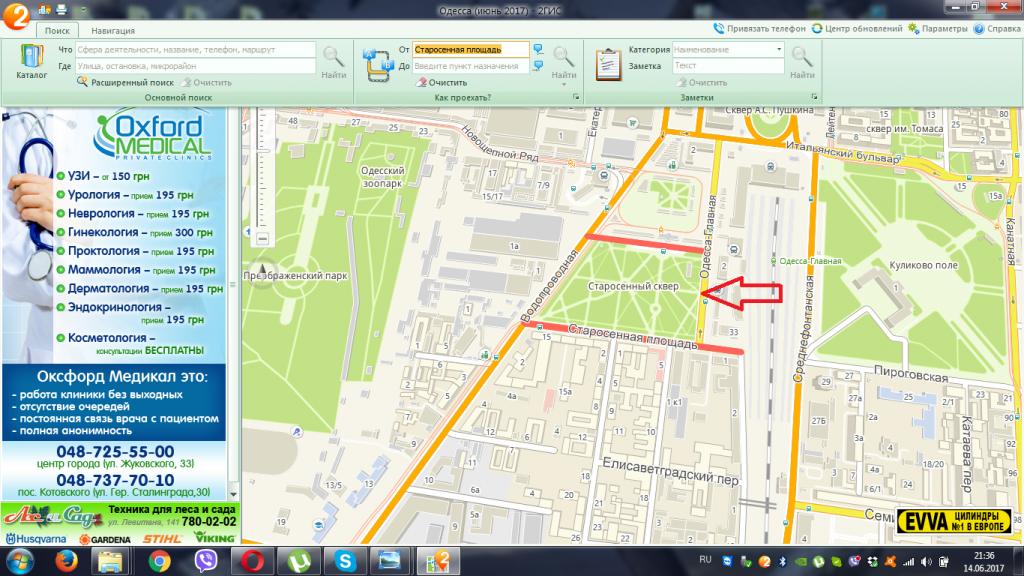This screenshot has width=1024, height=576.
Task: Open Параметры settings
Action: coord(940,29)
